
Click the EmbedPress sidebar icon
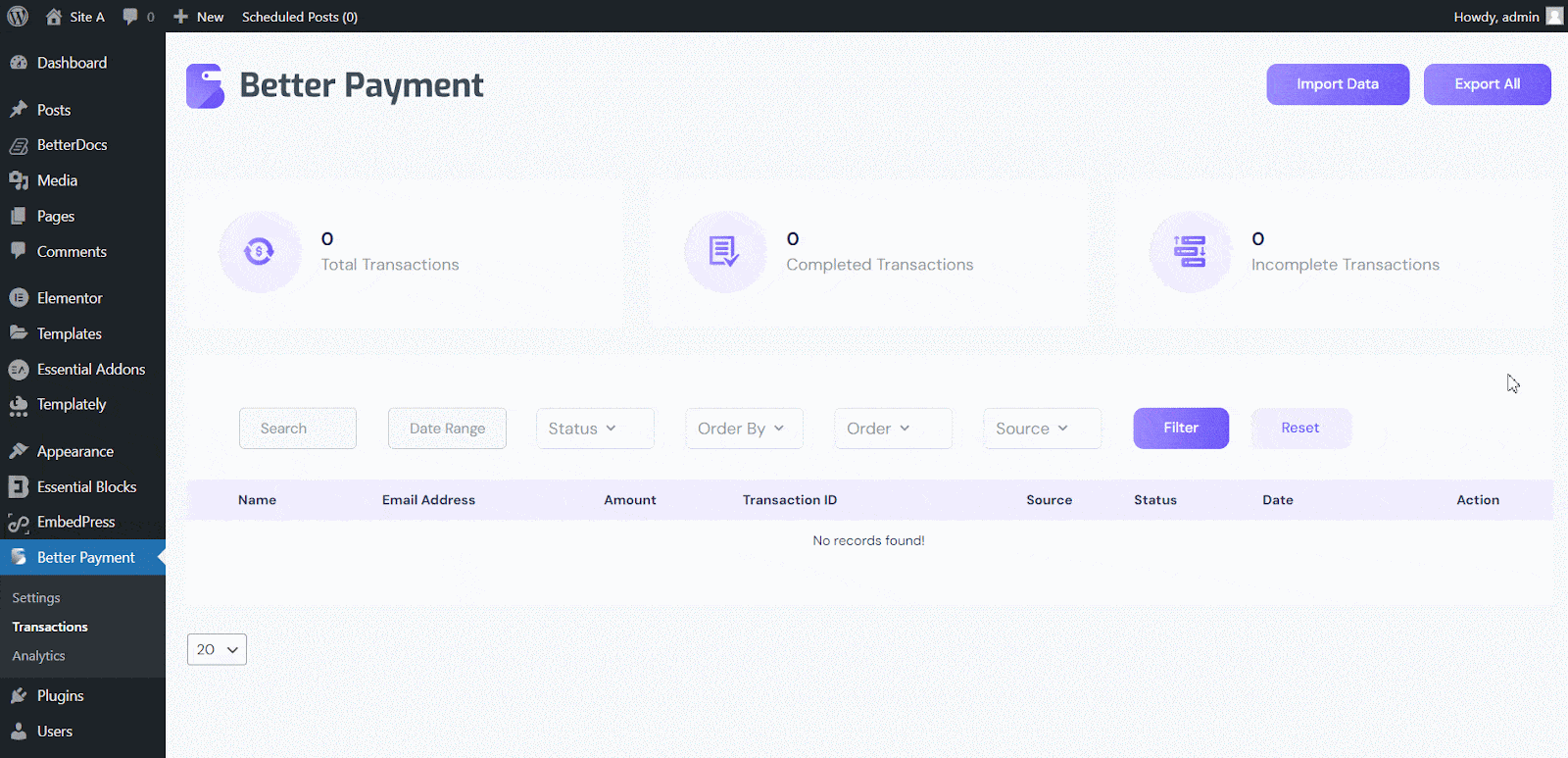[x=19, y=523]
